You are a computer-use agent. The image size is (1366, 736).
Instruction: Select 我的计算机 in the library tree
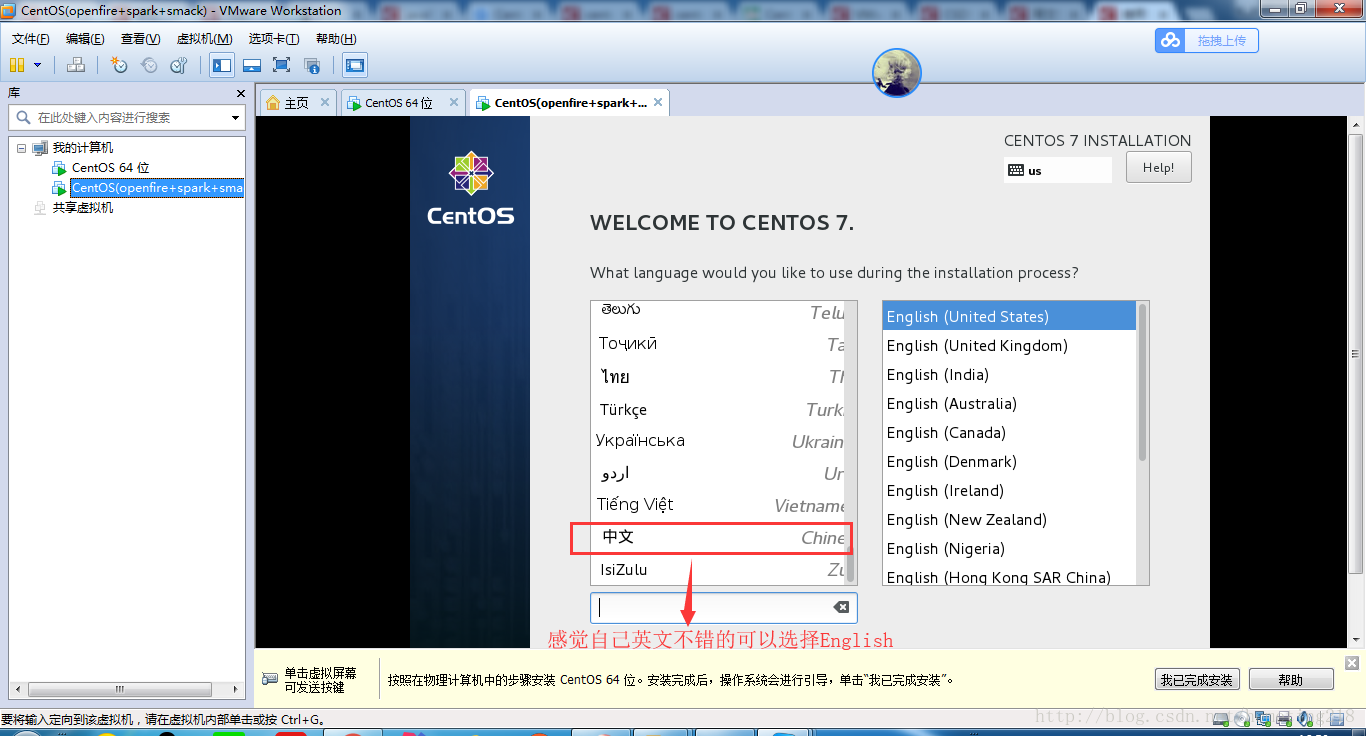(x=83, y=148)
